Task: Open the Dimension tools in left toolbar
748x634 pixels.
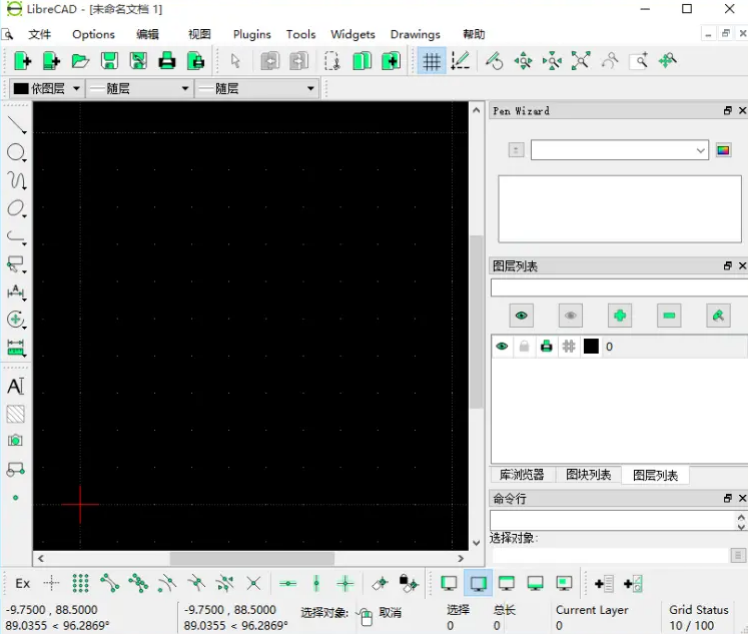Action: point(16,291)
